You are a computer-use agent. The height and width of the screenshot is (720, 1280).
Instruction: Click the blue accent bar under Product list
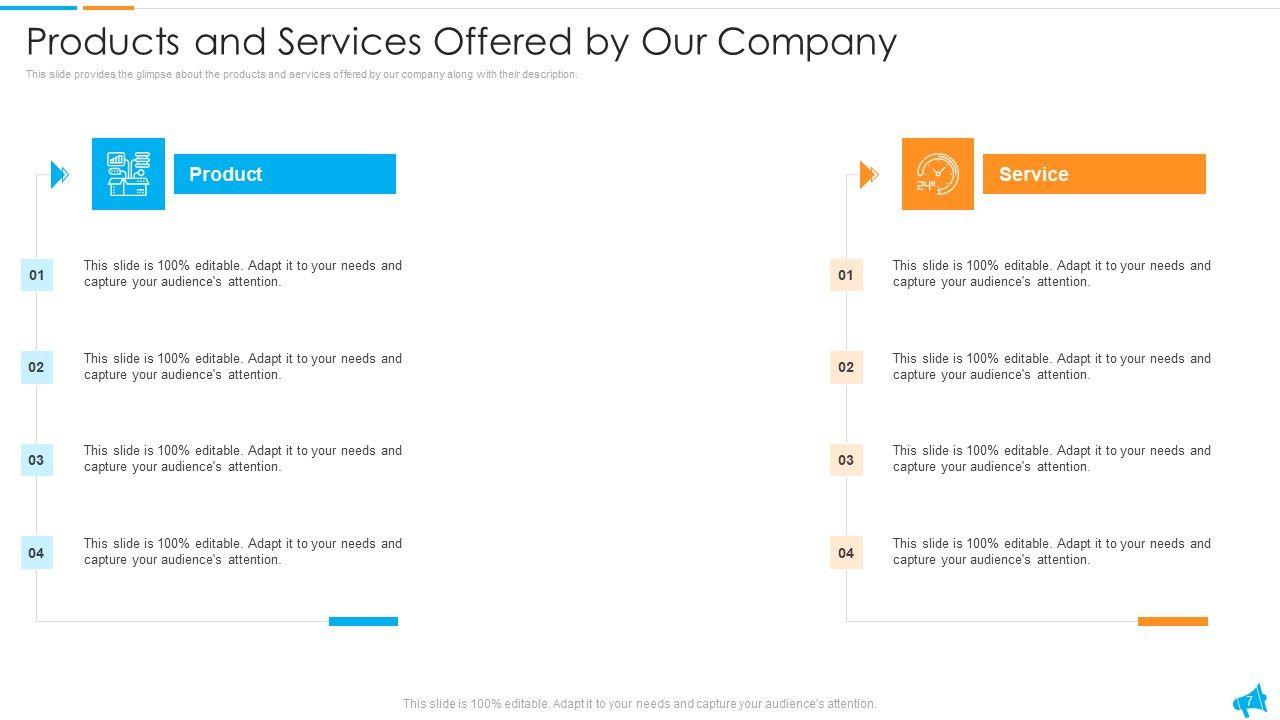pyautogui.click(x=363, y=621)
